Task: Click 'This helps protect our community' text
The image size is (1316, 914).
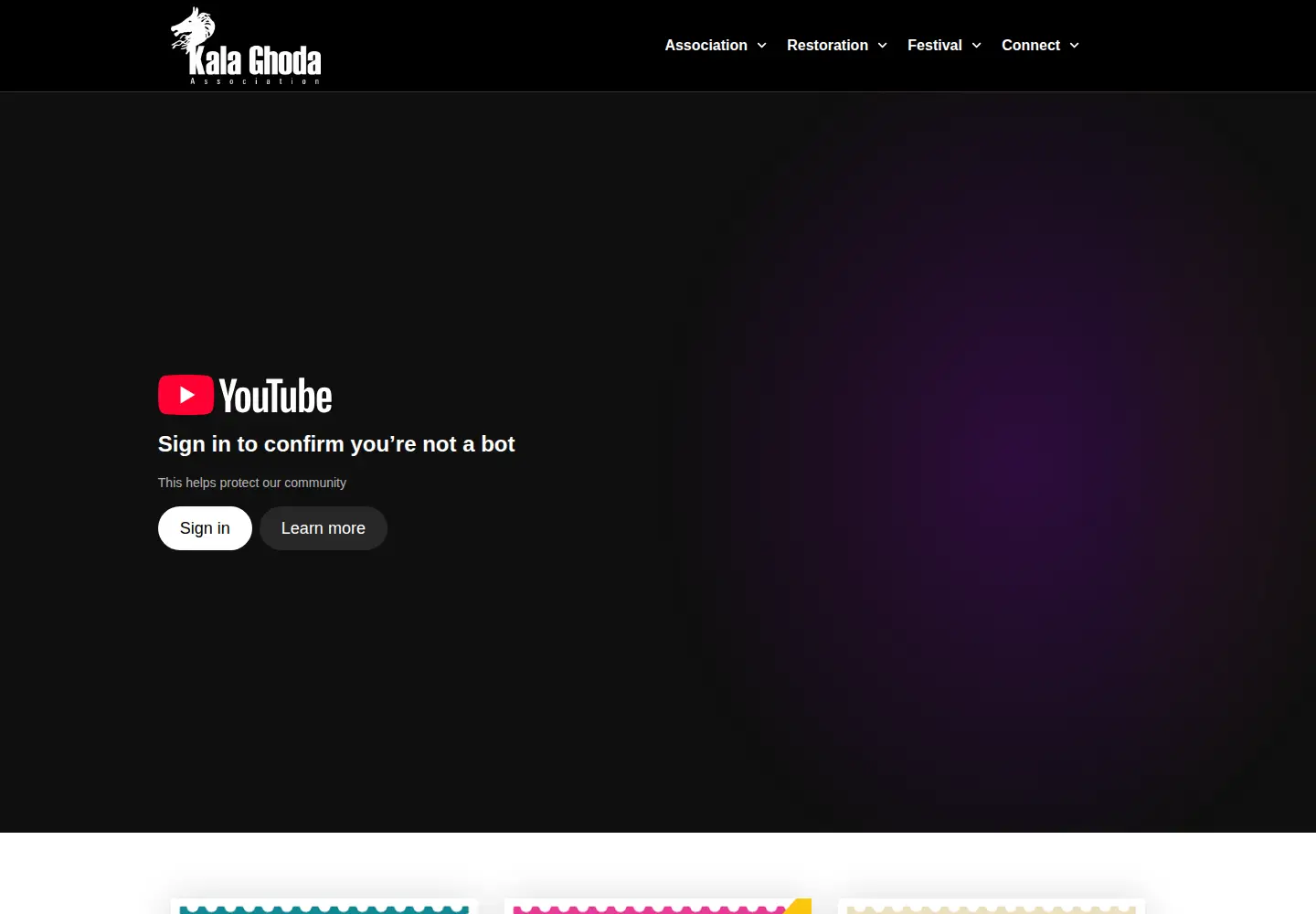Action: [252, 483]
